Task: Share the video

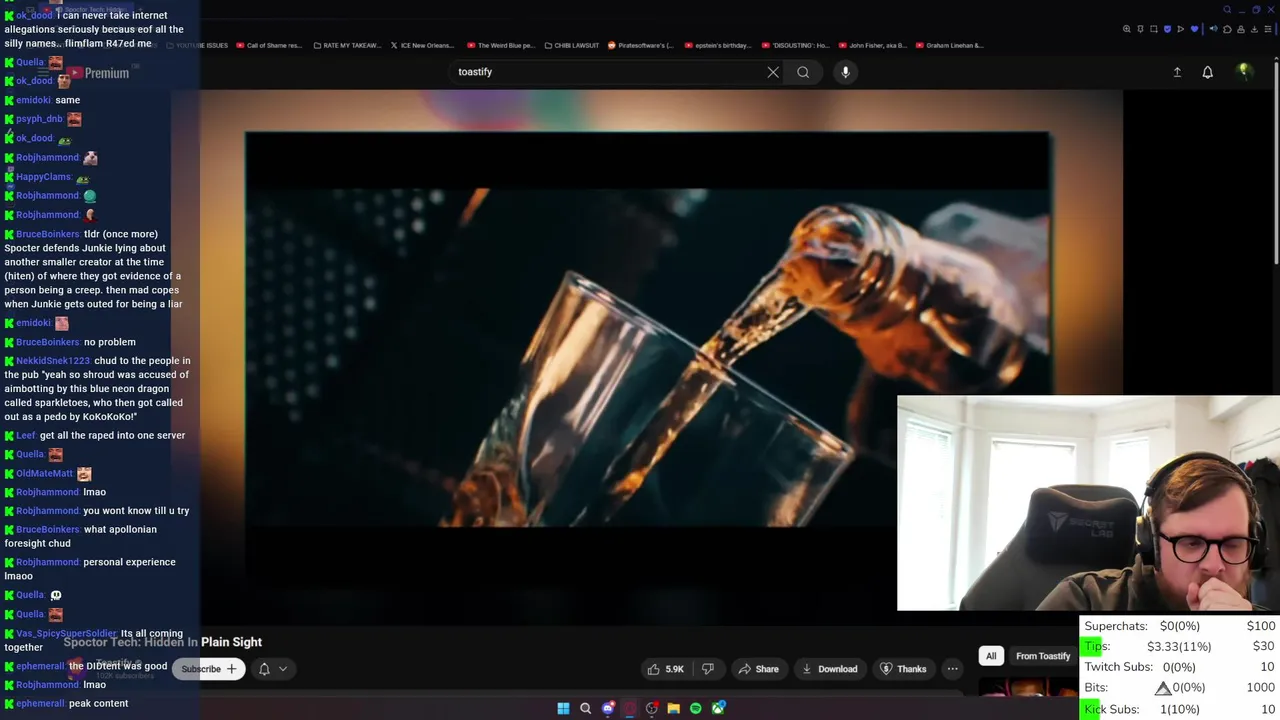Action: click(757, 669)
